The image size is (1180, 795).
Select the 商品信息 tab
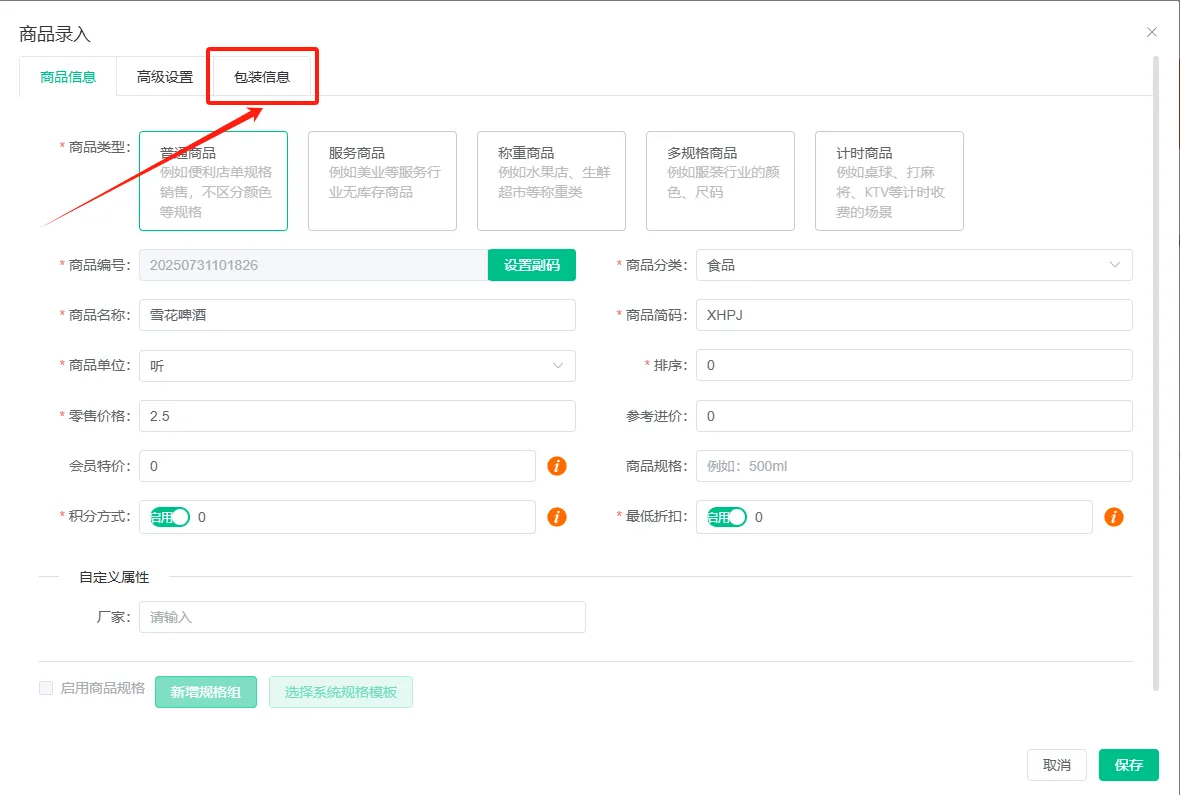pos(68,77)
